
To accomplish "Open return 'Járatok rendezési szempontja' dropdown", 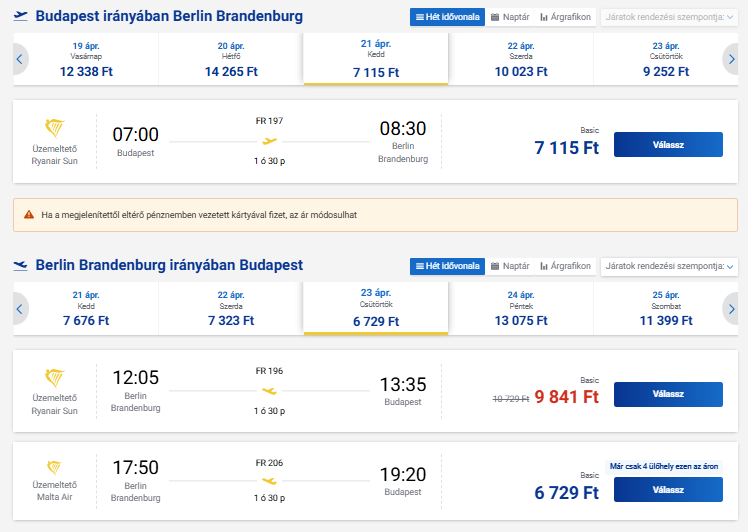I will tap(668, 266).
